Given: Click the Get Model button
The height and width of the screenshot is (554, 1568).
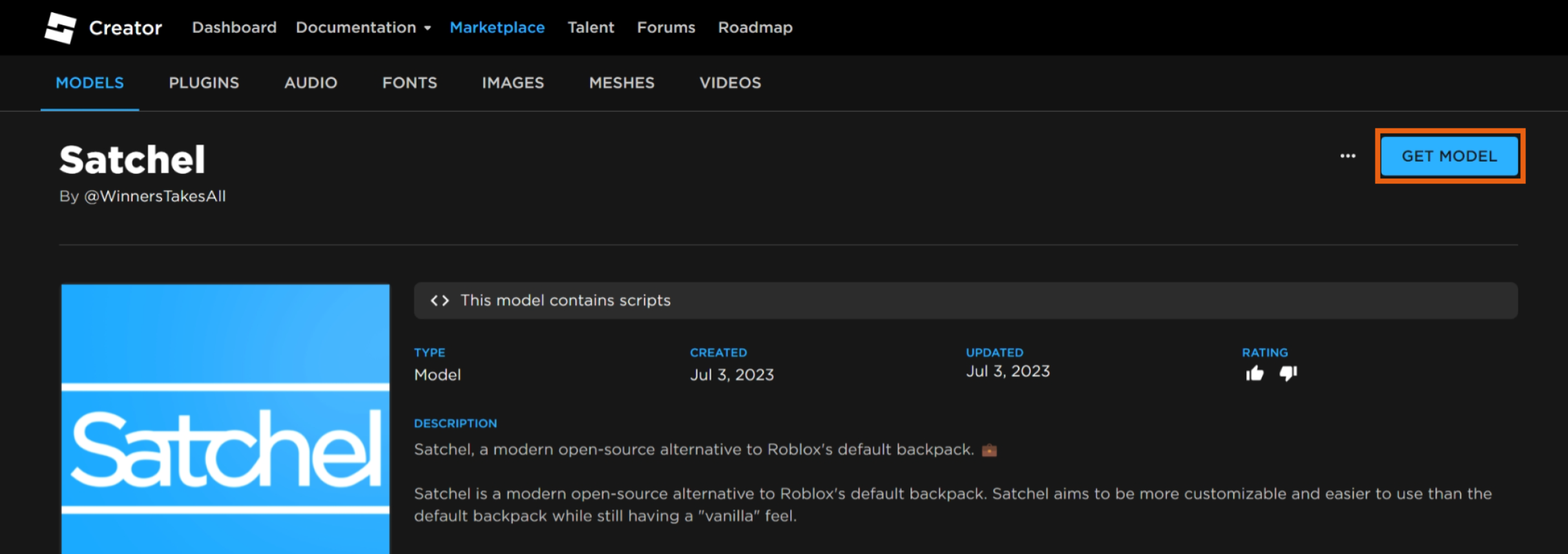Looking at the screenshot, I should click(x=1450, y=156).
